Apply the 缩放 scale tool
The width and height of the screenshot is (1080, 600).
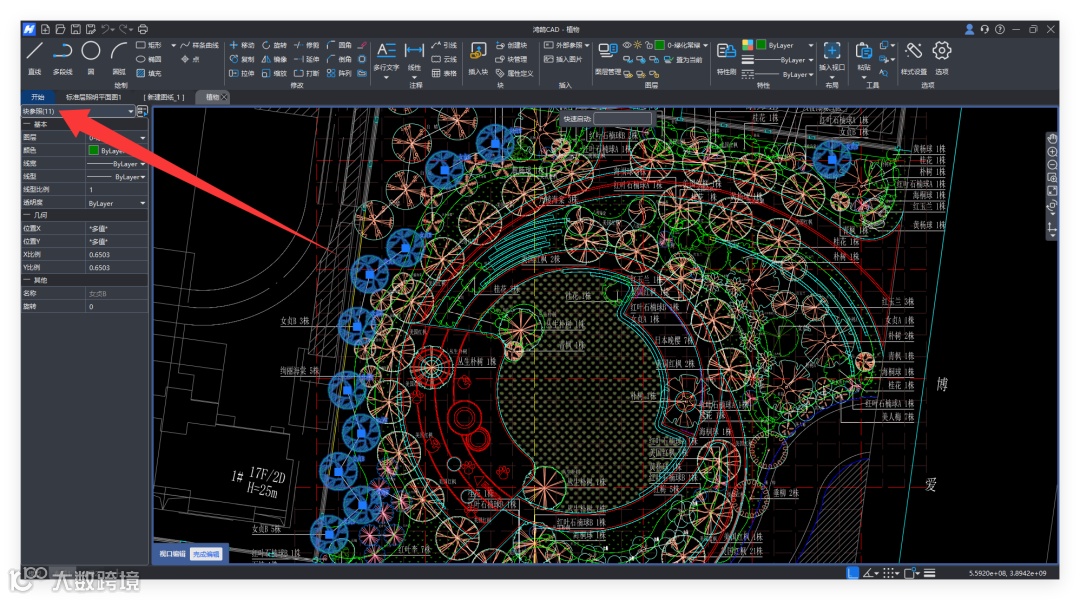274,73
